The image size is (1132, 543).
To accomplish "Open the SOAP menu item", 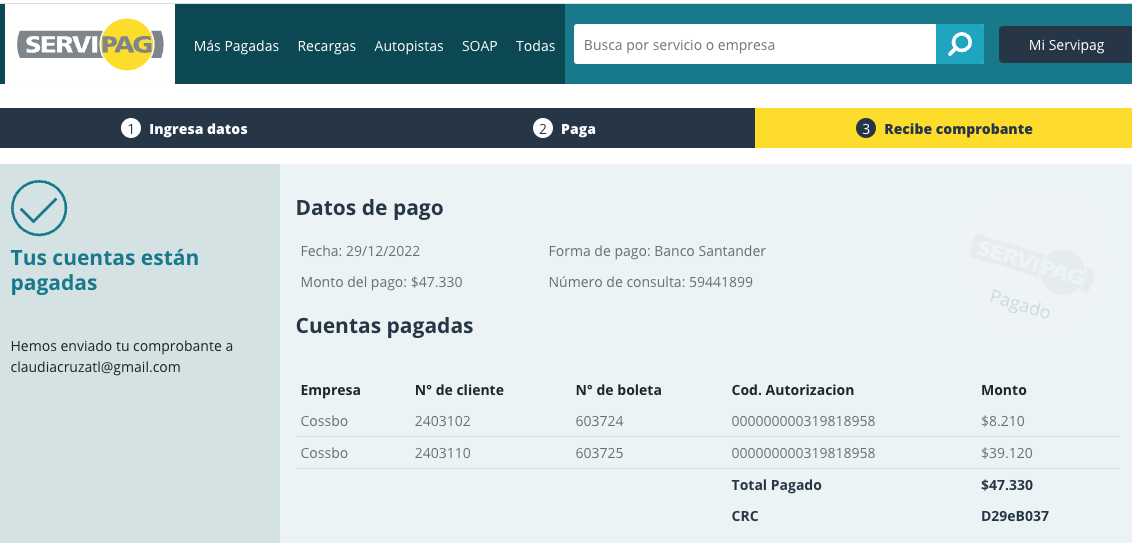I will click(479, 45).
